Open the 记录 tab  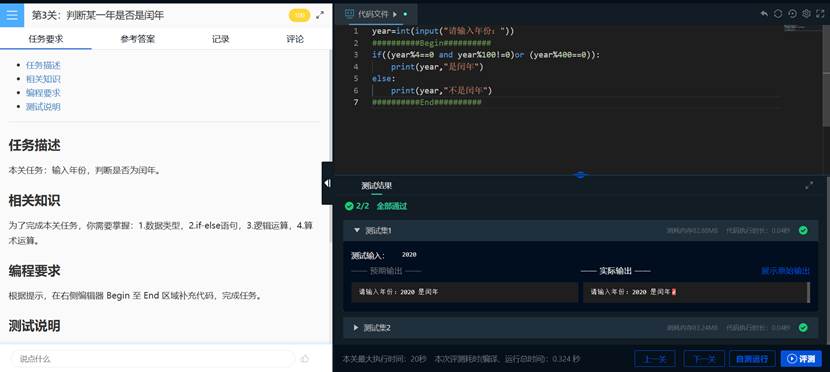221,39
